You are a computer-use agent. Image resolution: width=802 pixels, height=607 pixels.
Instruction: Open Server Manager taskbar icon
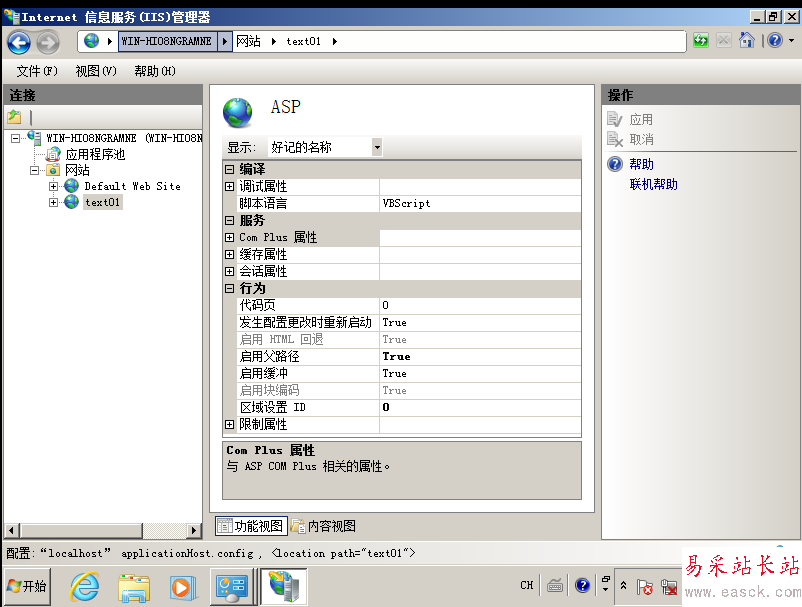232,587
